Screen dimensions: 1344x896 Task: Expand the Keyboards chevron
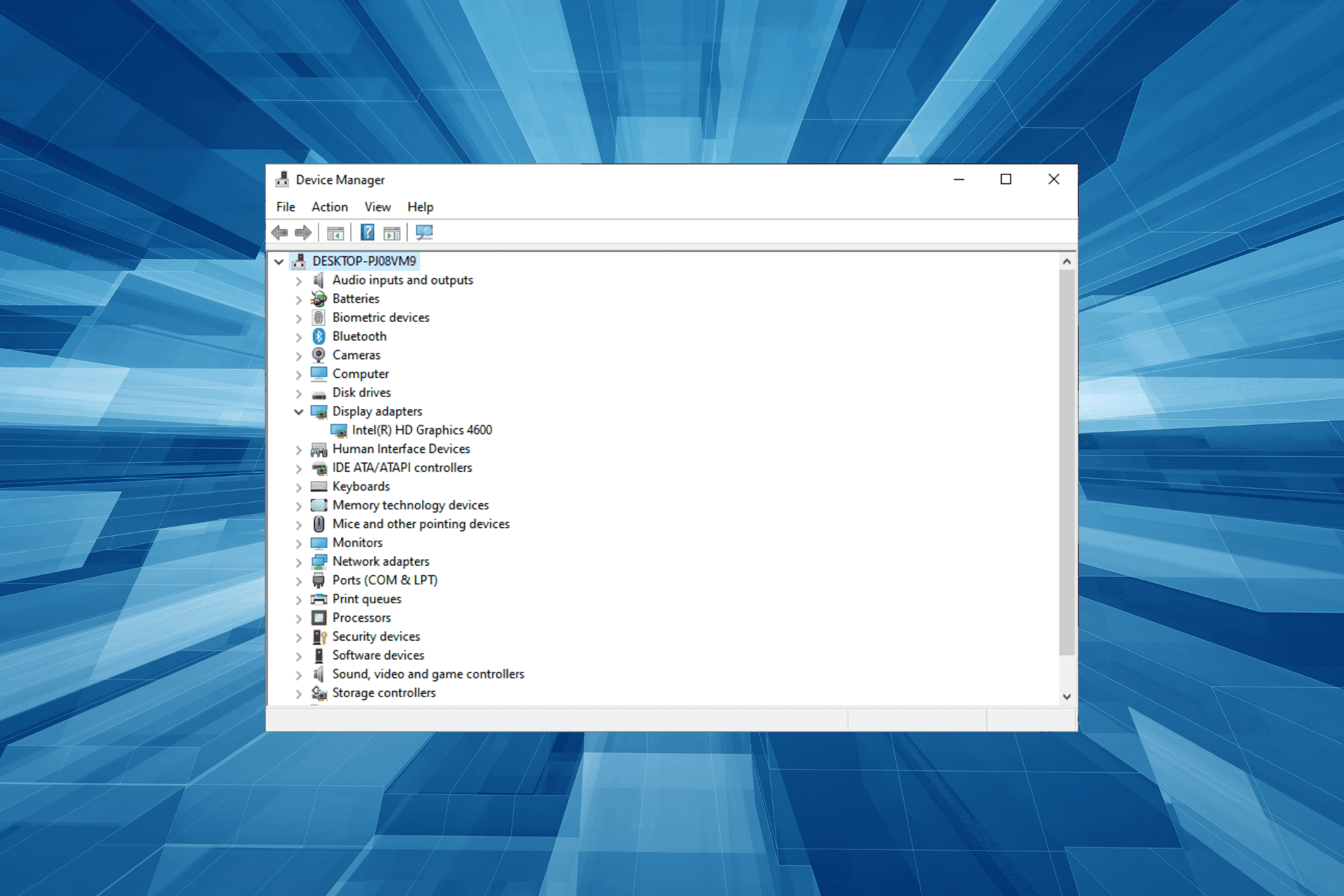[x=299, y=487]
